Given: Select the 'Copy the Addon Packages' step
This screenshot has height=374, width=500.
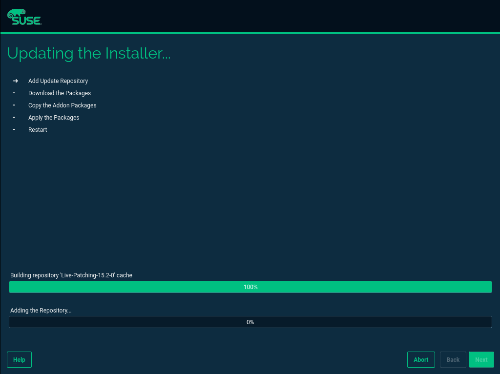Looking at the screenshot, I should (x=62, y=105).
